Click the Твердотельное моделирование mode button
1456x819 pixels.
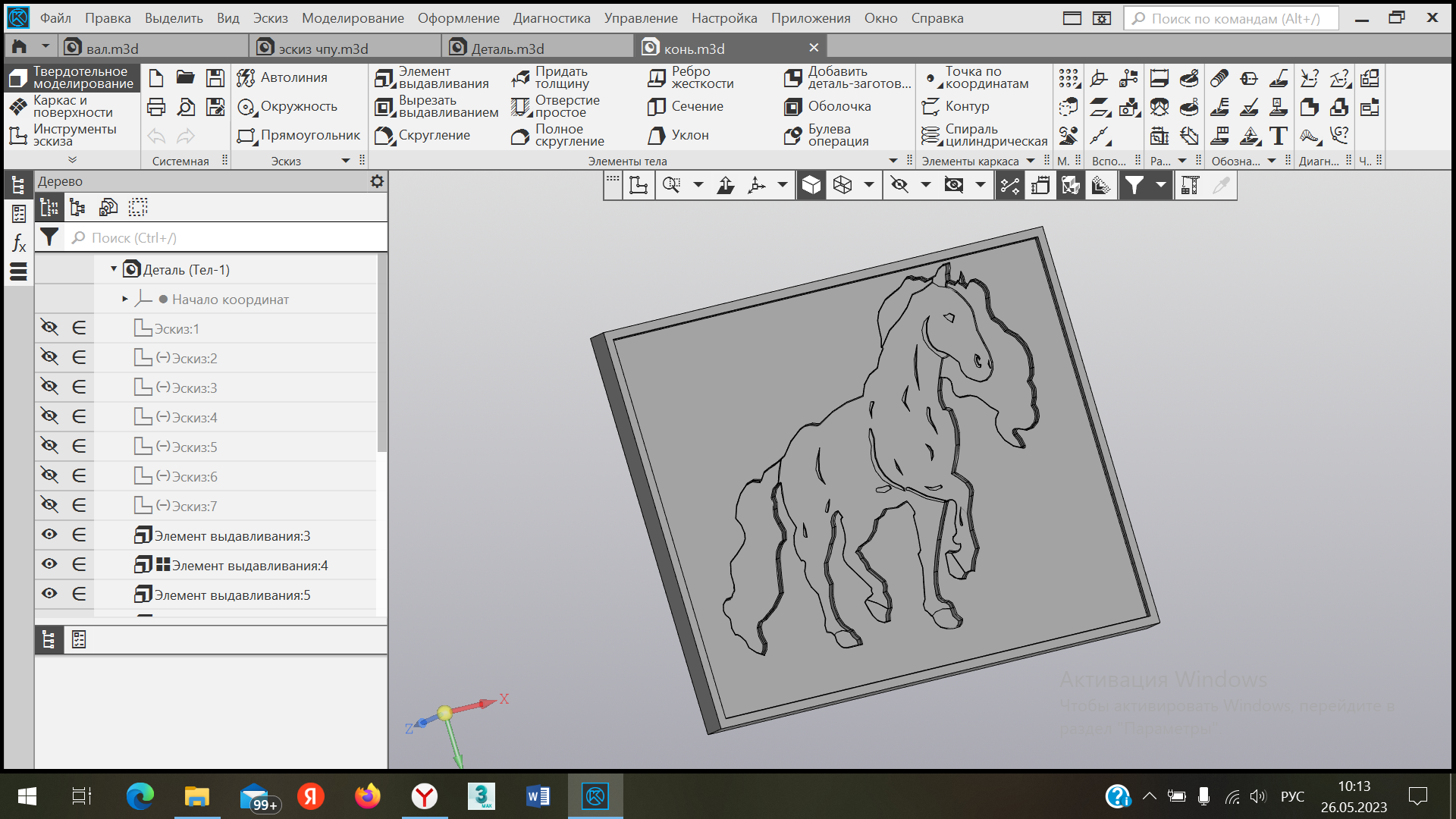click(72, 78)
